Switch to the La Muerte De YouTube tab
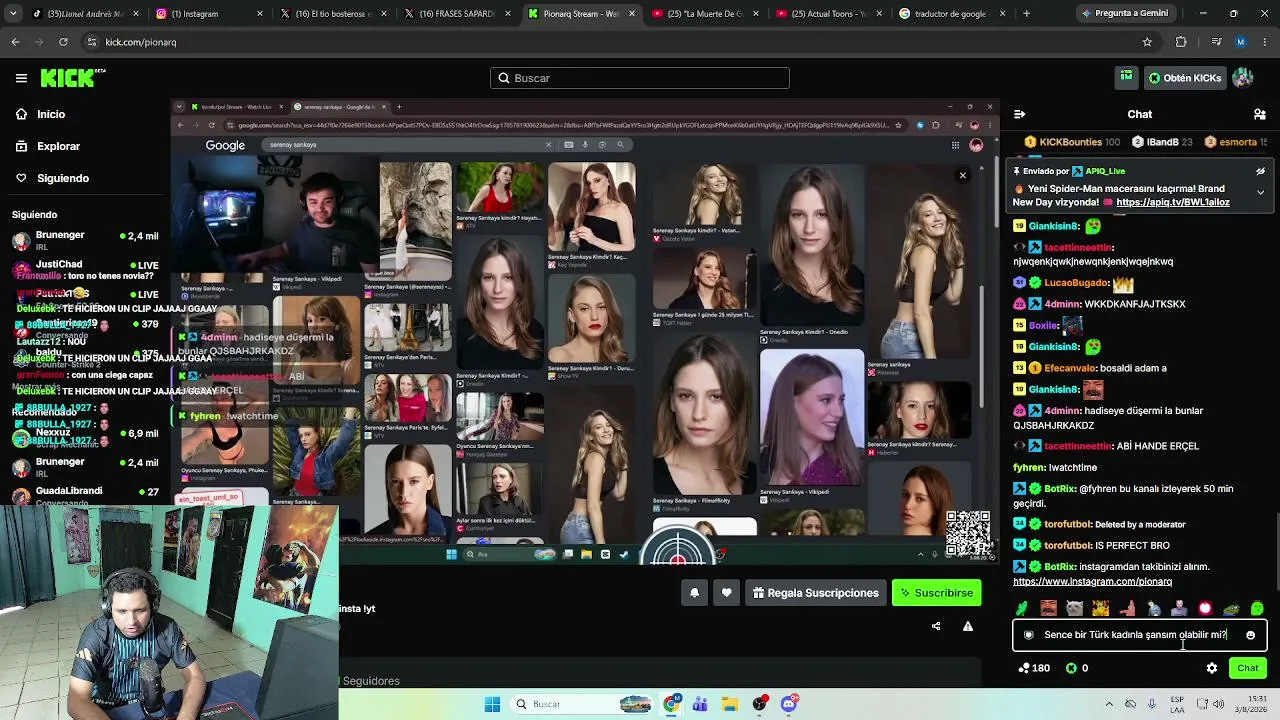 pyautogui.click(x=702, y=14)
